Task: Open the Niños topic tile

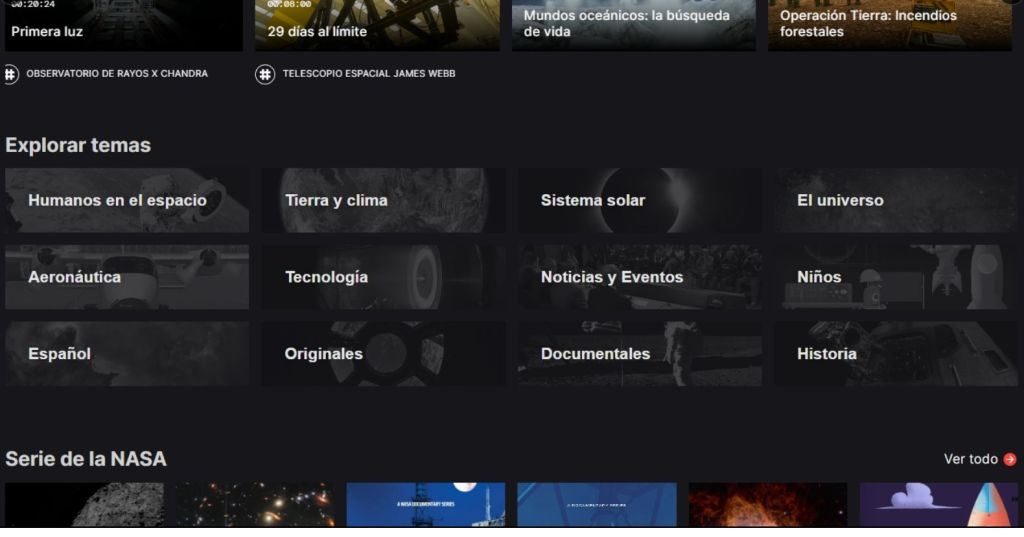Action: 896,277
